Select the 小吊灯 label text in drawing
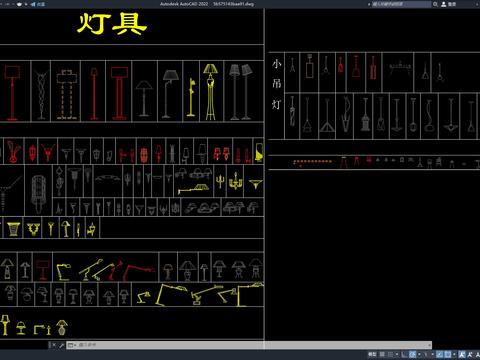Screen dimensions: 480x360 276,84
